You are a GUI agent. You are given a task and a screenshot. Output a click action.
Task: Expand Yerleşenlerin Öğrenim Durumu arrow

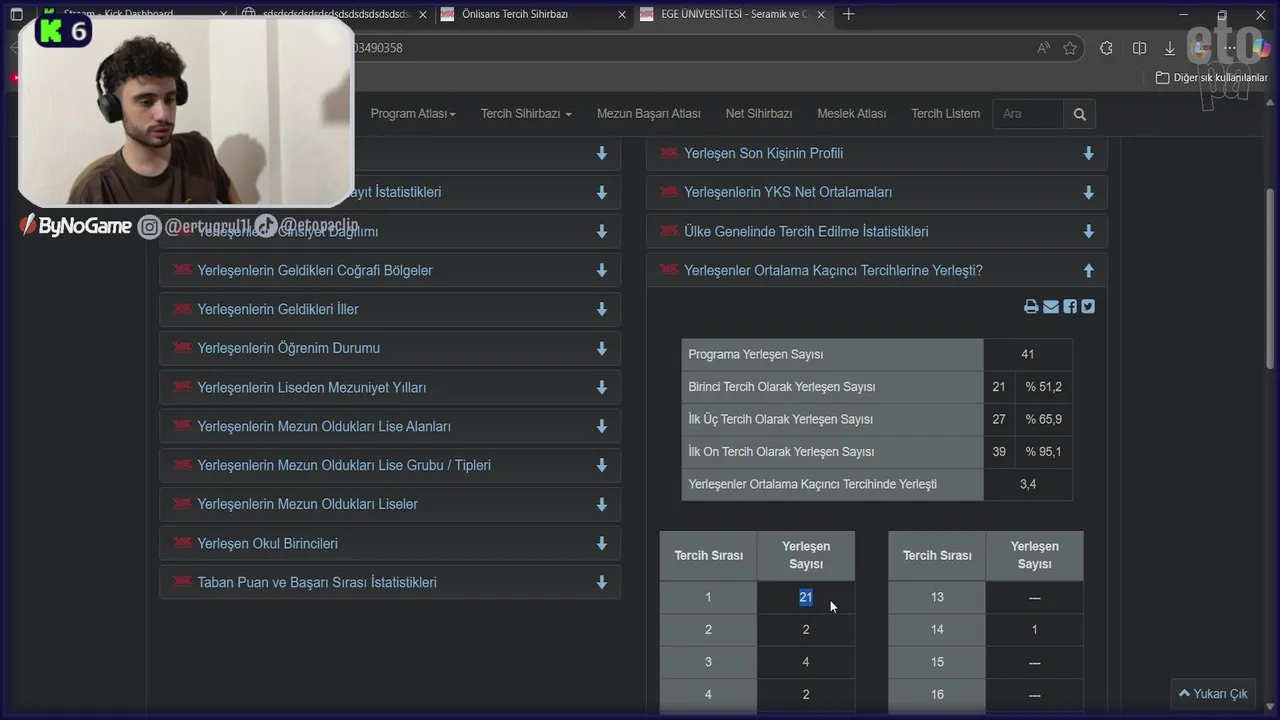[602, 349]
